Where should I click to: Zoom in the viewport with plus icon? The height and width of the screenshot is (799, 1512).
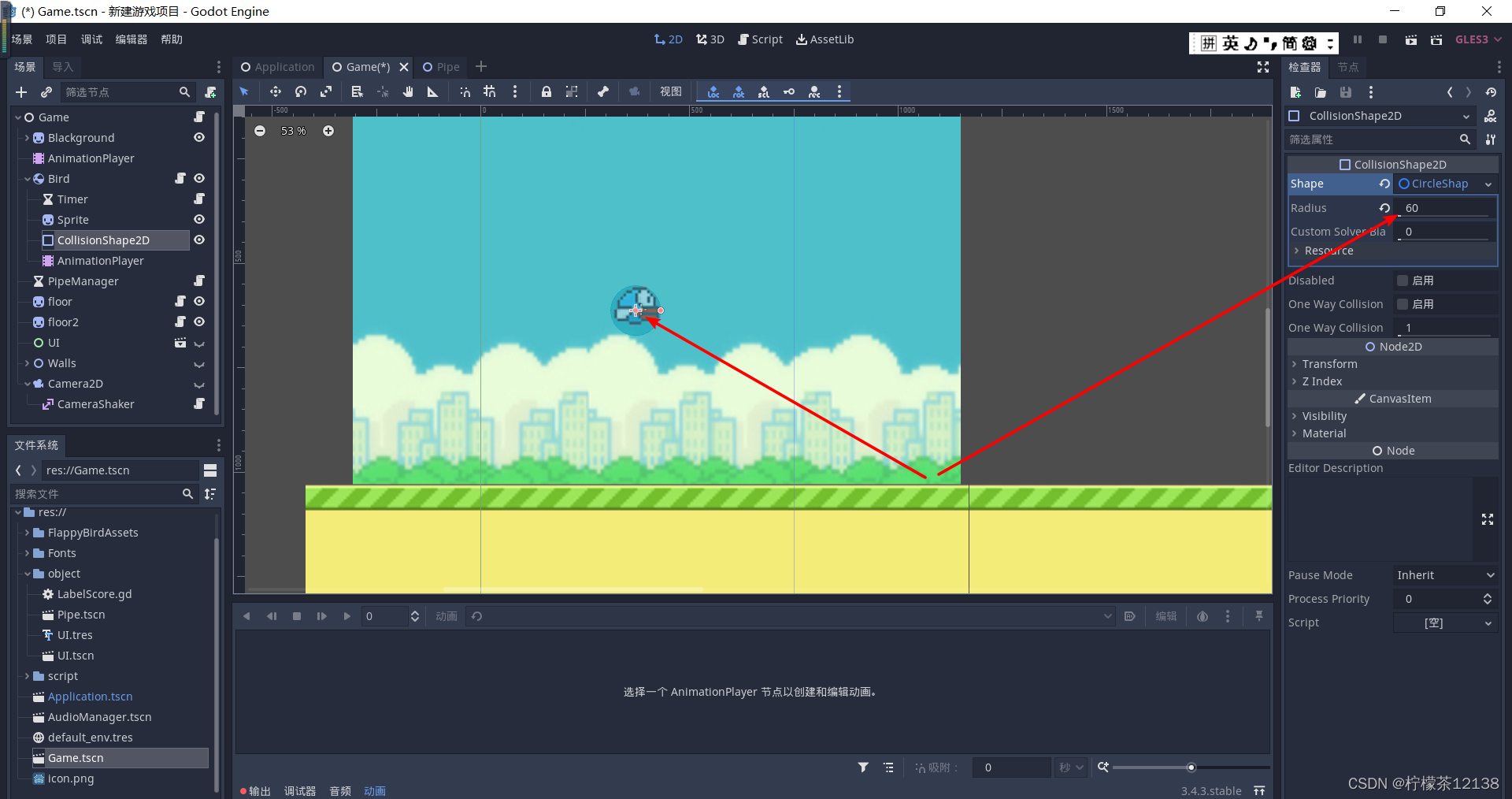tap(328, 131)
